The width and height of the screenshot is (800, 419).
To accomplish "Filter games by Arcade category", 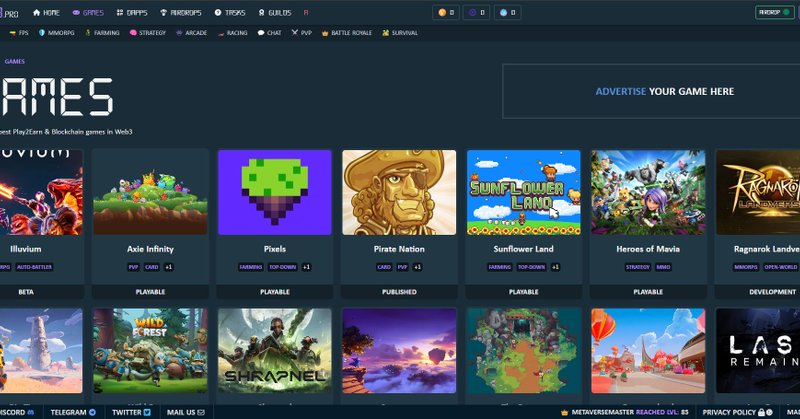I will (x=191, y=33).
